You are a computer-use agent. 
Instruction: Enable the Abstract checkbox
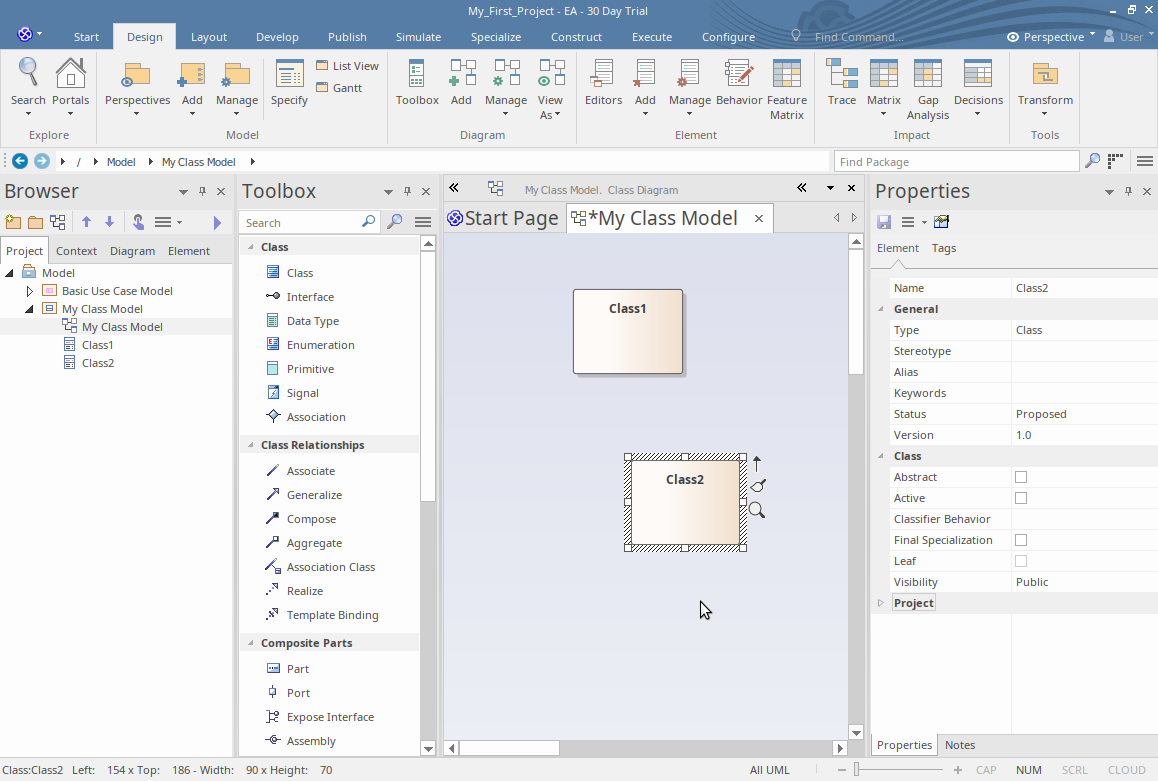coord(1021,477)
